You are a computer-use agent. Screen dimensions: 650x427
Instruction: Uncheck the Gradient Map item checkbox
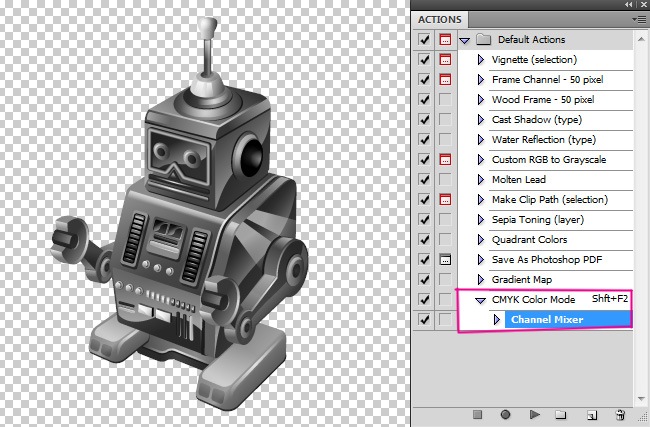[424, 280]
